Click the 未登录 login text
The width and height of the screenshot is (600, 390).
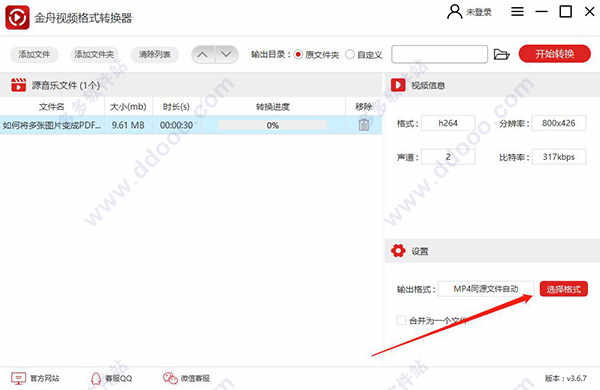click(479, 12)
